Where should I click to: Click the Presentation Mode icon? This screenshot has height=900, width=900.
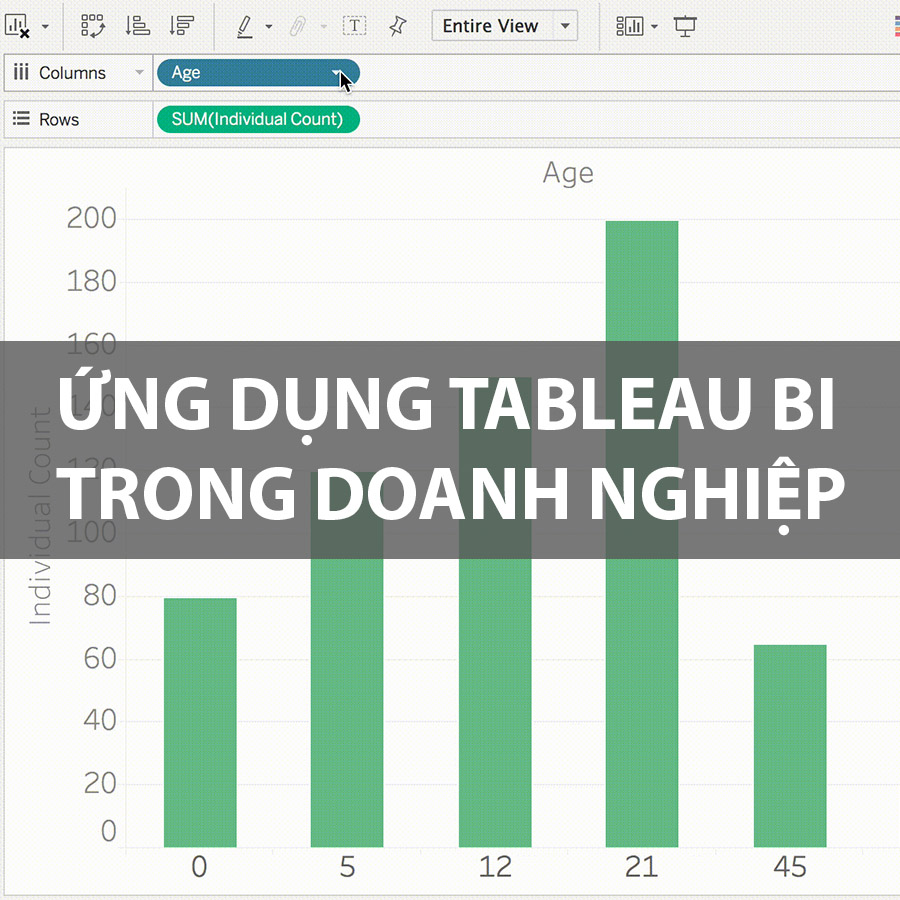(685, 26)
